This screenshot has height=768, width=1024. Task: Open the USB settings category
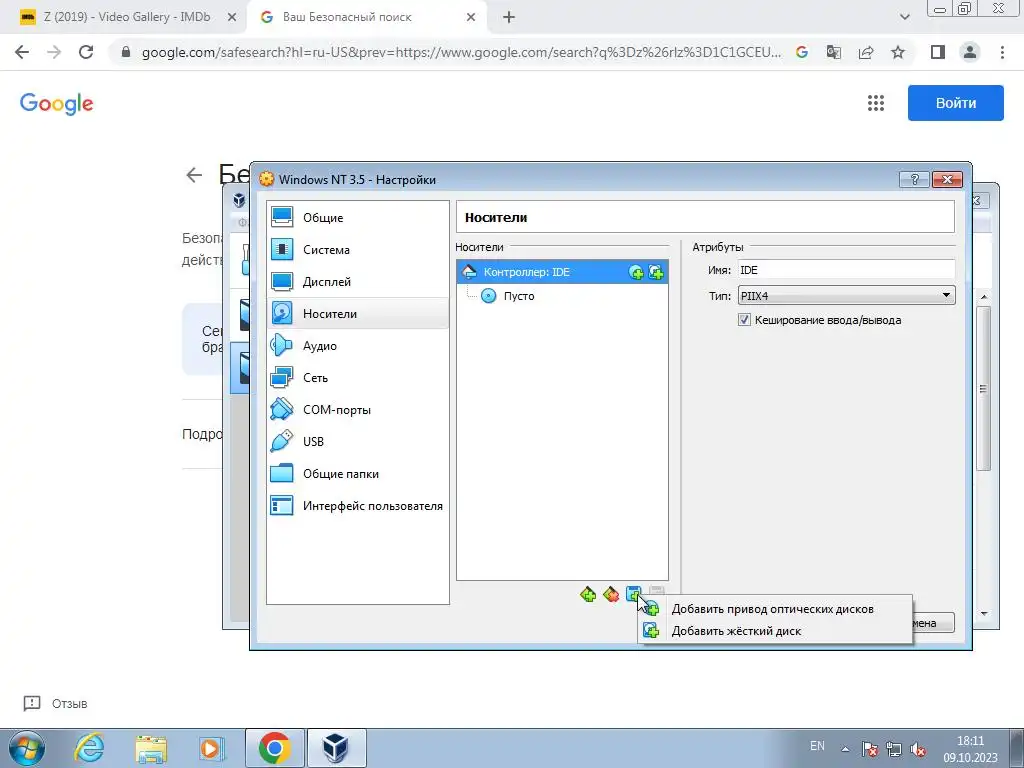tap(358, 441)
